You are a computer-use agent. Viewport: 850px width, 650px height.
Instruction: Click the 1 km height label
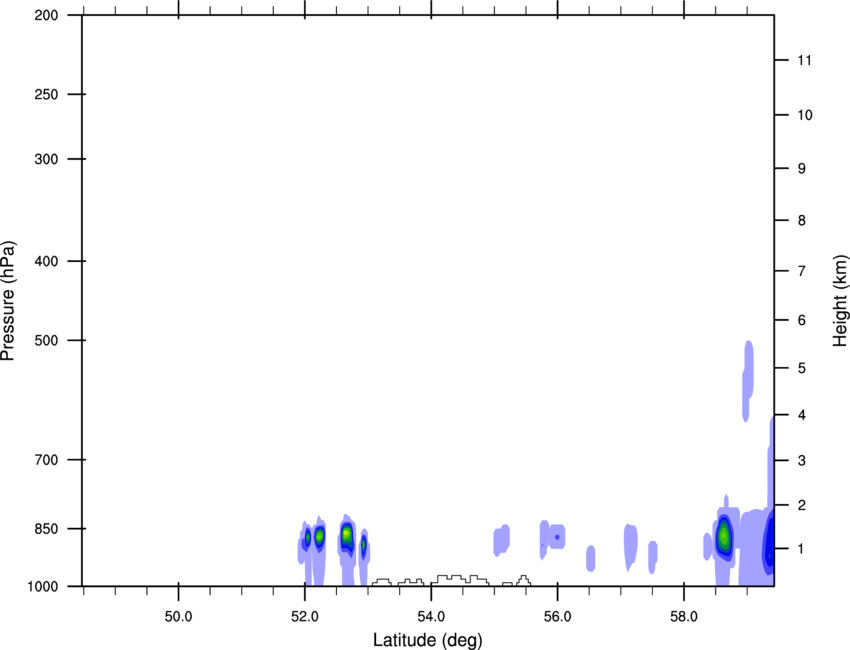click(802, 549)
